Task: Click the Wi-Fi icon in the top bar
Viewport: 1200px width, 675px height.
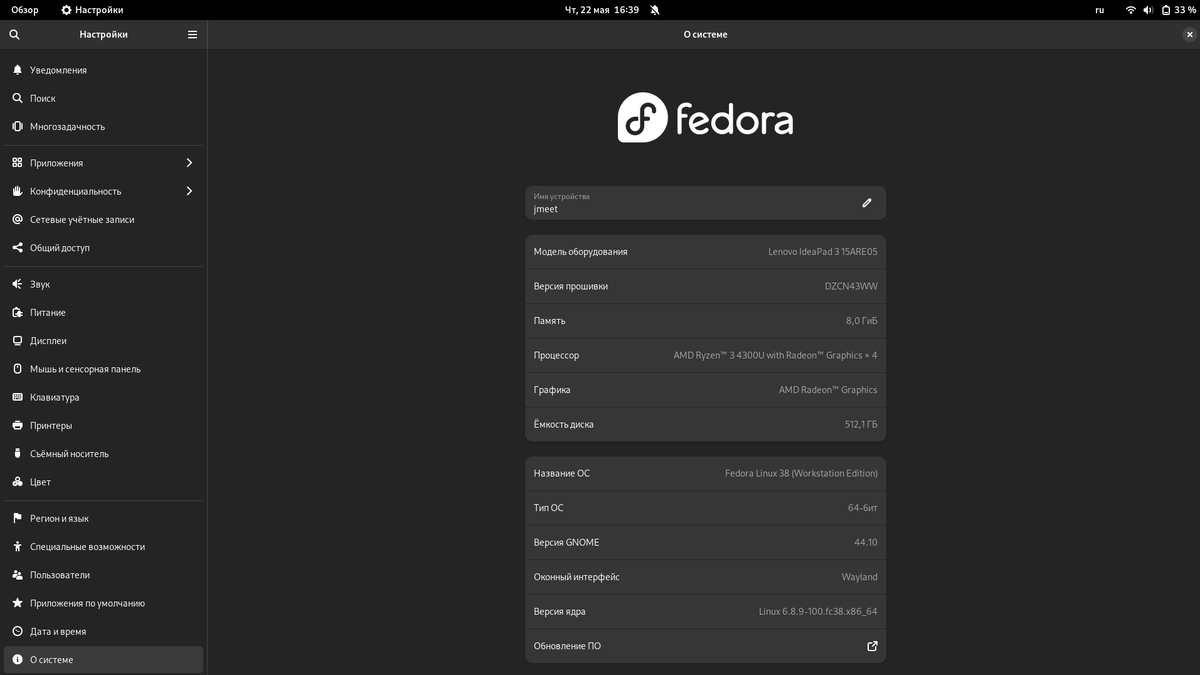Action: tap(1131, 9)
